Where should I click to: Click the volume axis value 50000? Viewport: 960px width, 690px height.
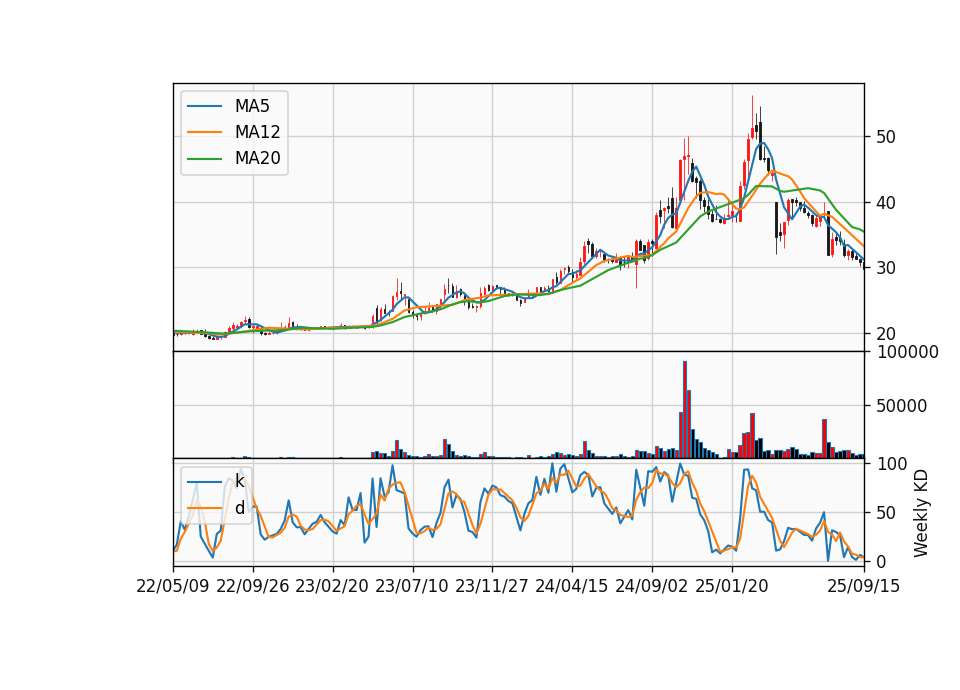[902, 406]
